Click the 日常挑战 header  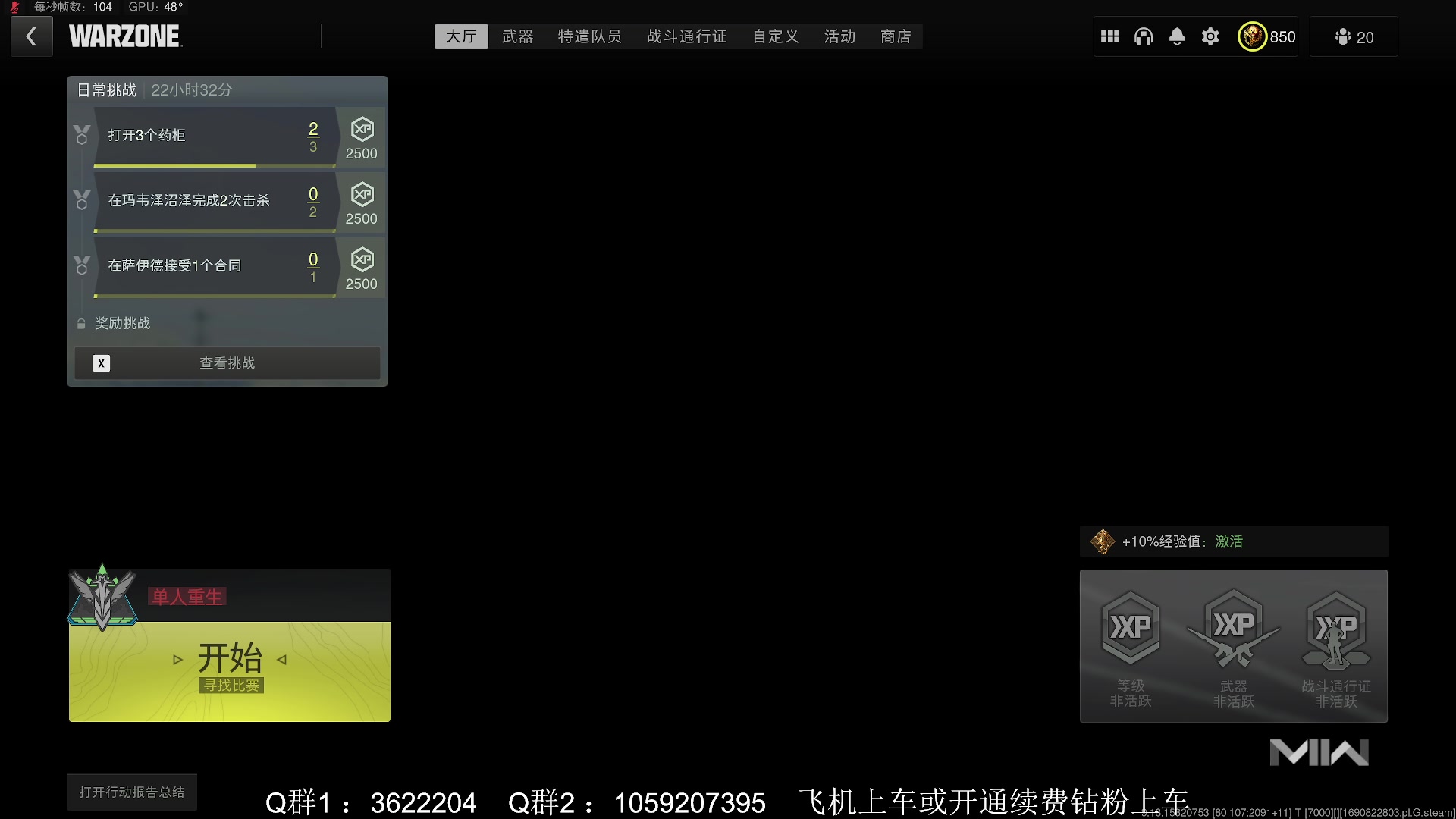[107, 90]
